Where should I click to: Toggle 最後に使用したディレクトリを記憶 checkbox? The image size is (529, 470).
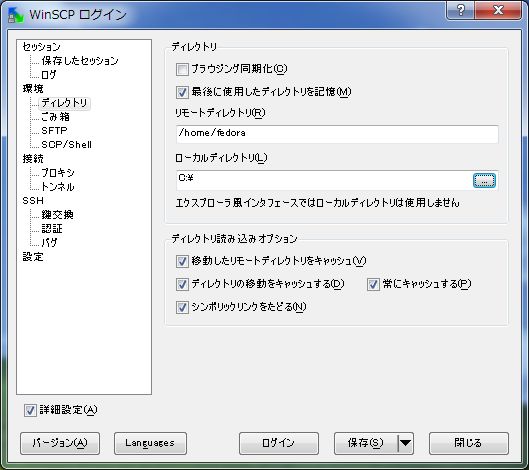(x=182, y=92)
